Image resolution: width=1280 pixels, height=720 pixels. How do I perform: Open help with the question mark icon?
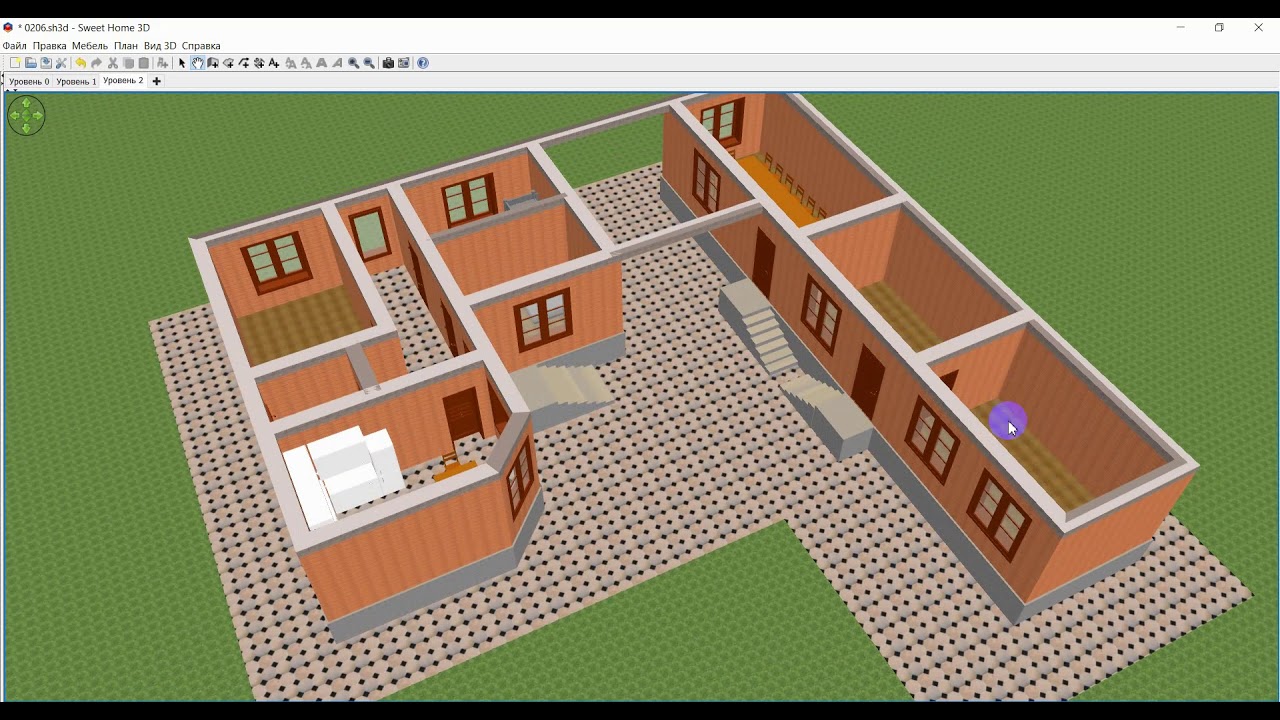[423, 63]
